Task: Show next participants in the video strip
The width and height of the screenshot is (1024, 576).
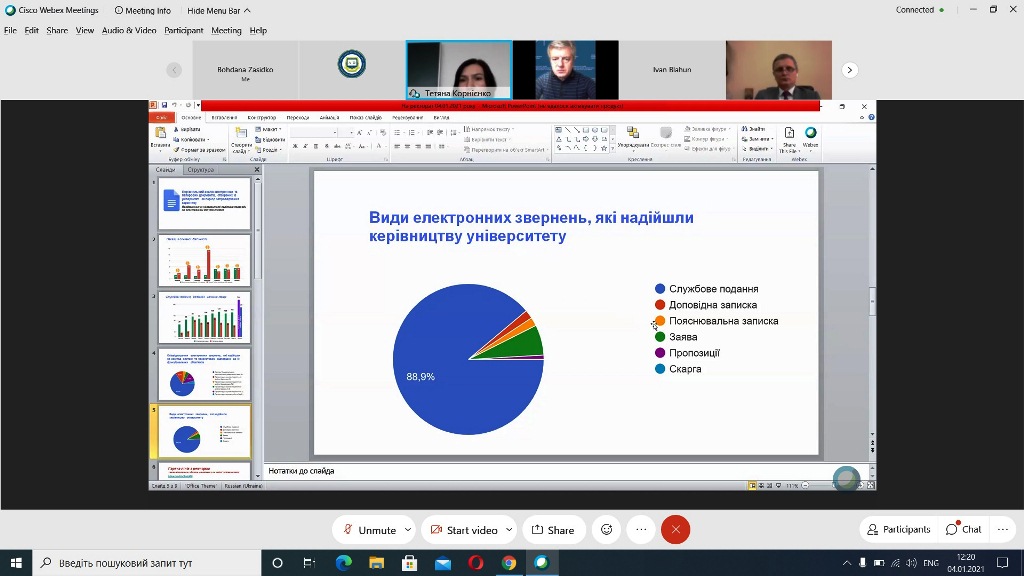Action: [x=850, y=70]
